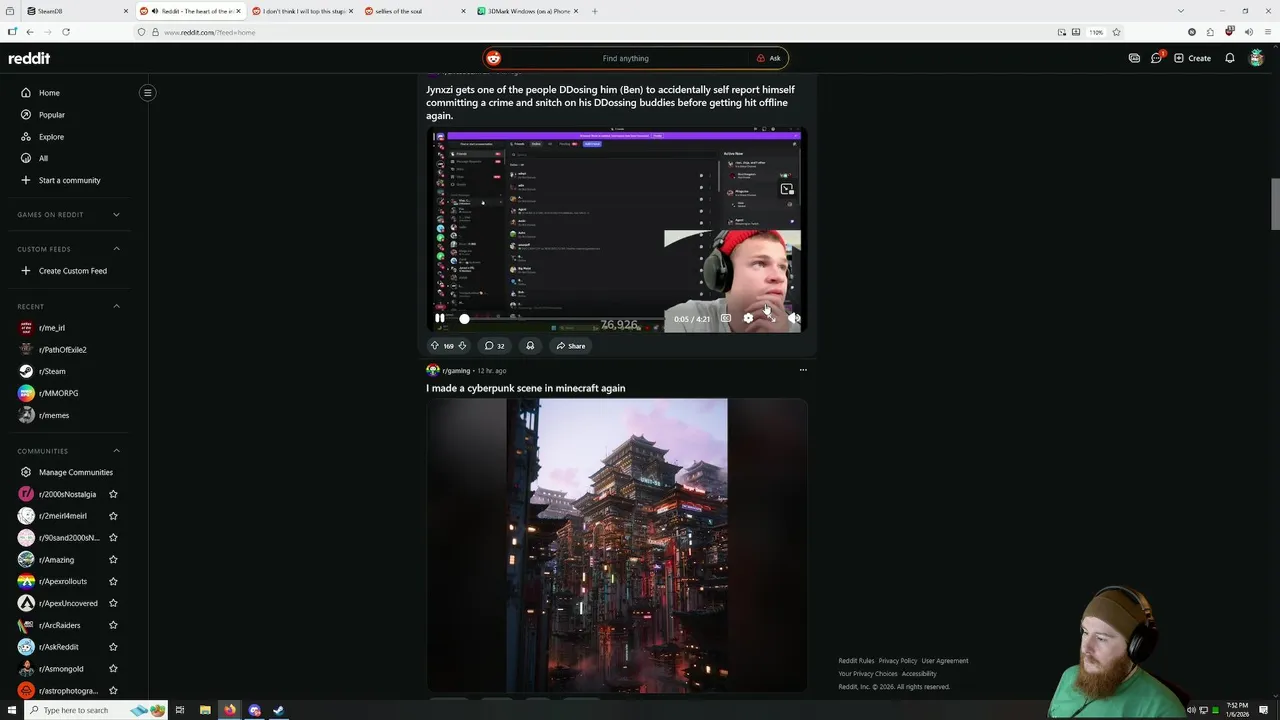Screen dimensions: 1280x720
Task: Click the page vertical scrollbar thumb
Action: pos(1274,204)
